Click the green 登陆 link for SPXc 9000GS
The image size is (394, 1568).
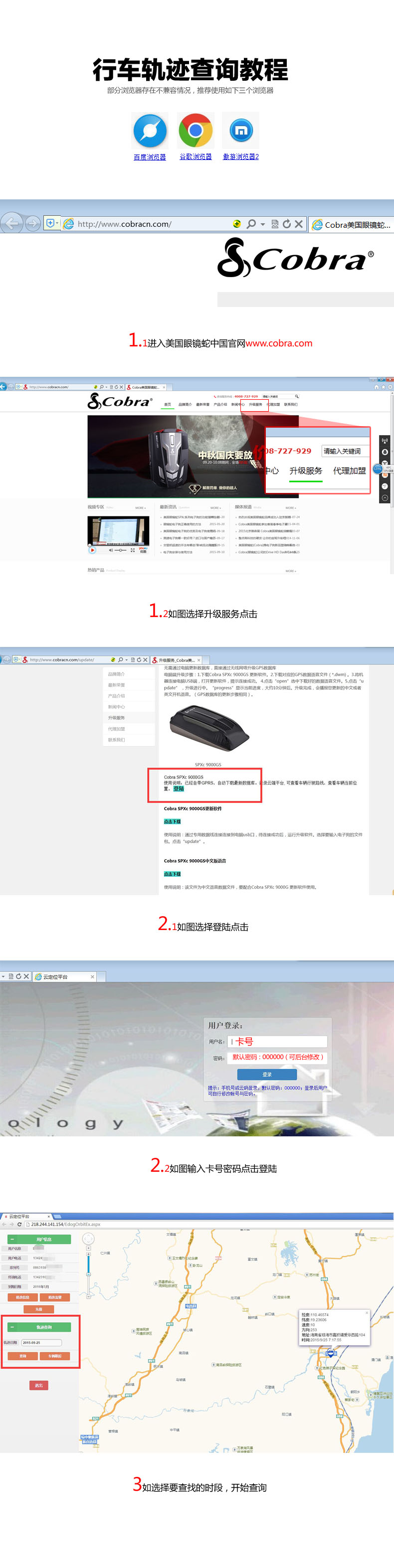[x=179, y=788]
